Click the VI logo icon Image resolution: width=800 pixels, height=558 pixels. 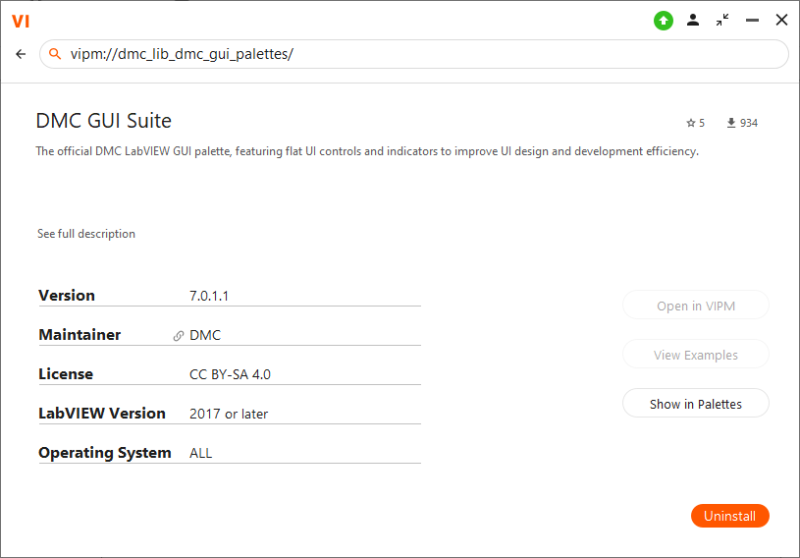(21, 21)
